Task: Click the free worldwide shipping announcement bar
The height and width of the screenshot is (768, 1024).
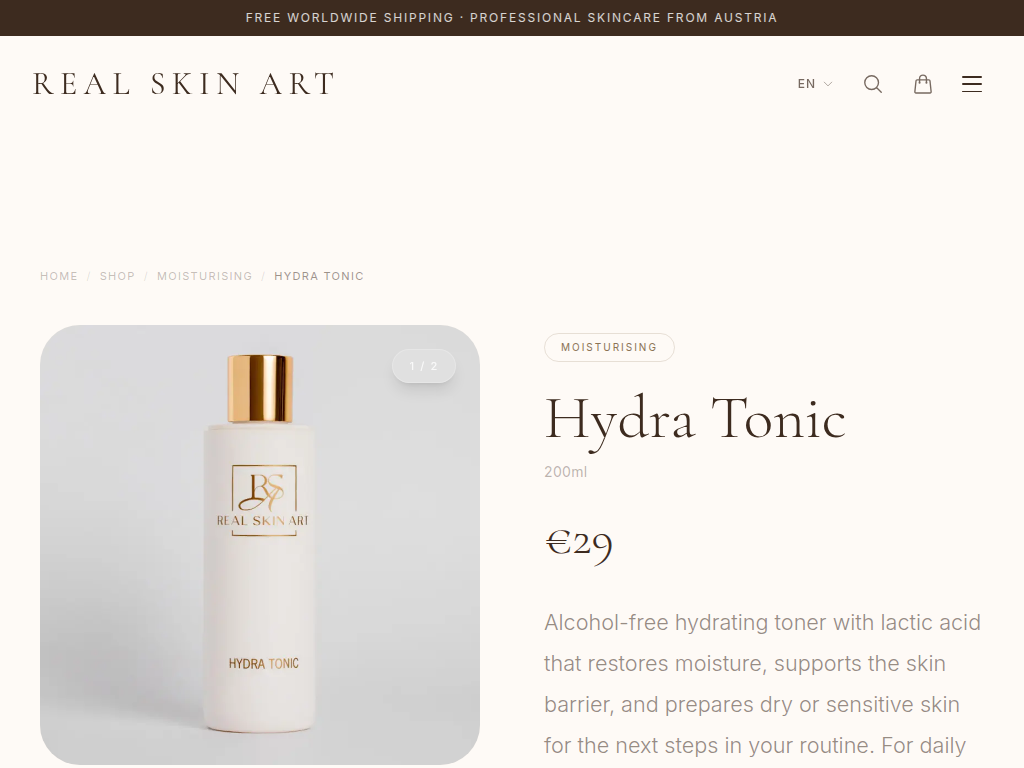Action: (x=512, y=18)
